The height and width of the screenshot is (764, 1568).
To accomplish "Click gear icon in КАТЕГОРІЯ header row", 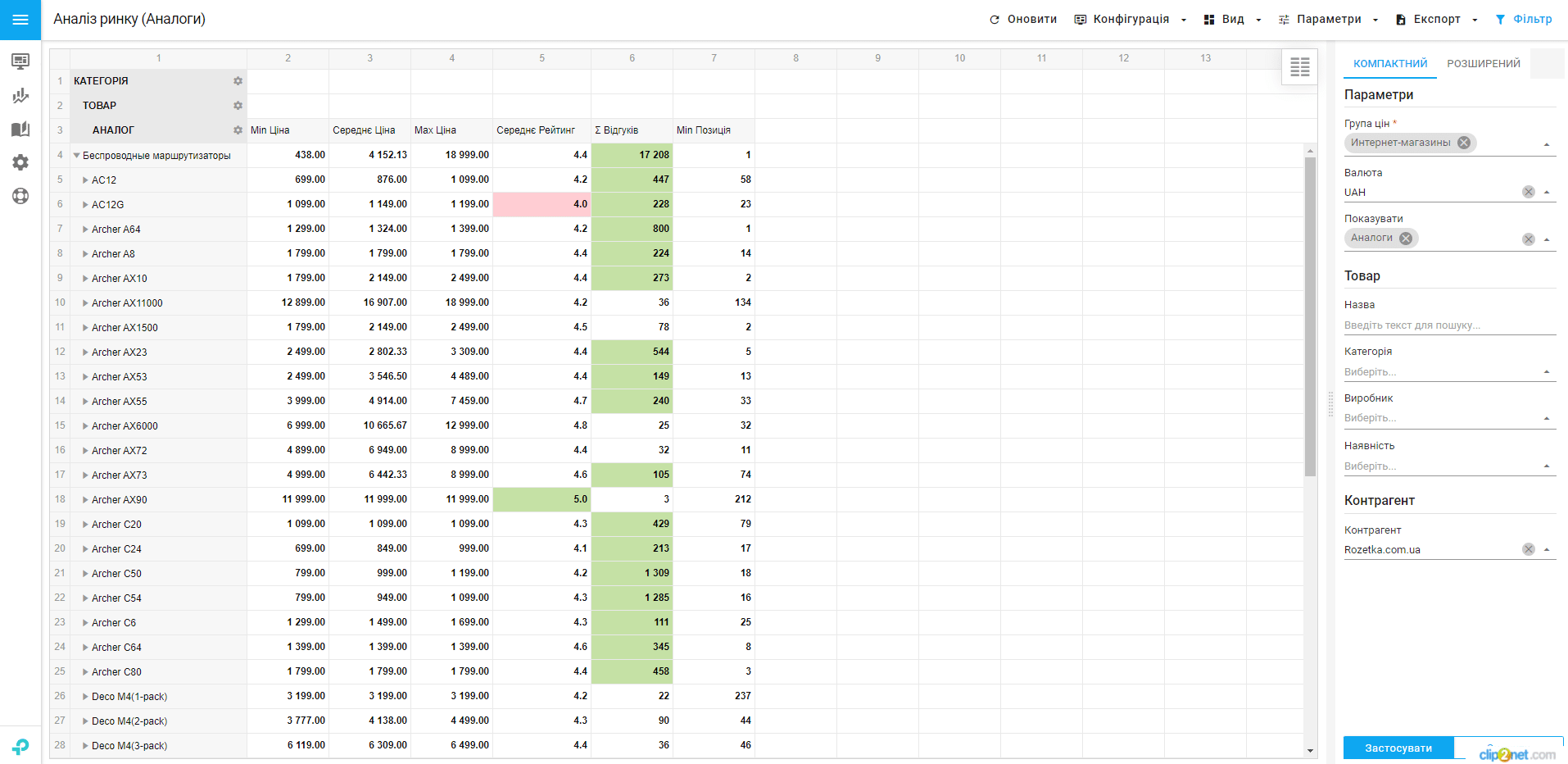I will pyautogui.click(x=238, y=81).
